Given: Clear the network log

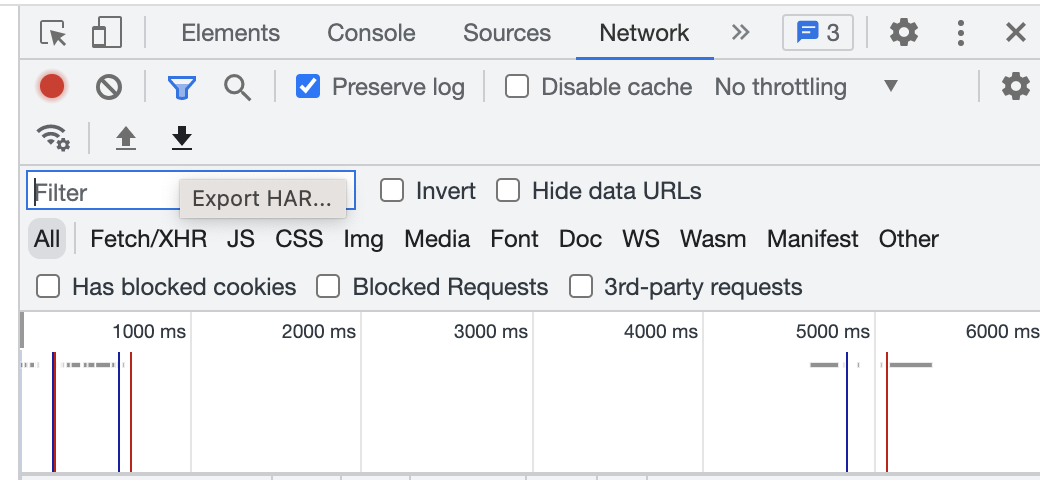Looking at the screenshot, I should coord(109,87).
